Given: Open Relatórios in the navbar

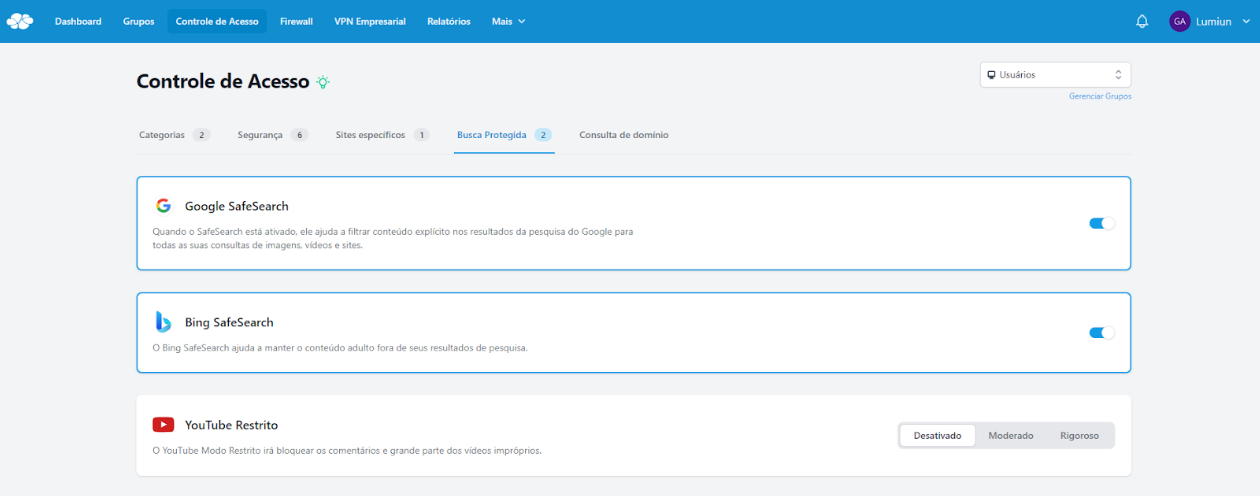Looking at the screenshot, I should click(449, 21).
